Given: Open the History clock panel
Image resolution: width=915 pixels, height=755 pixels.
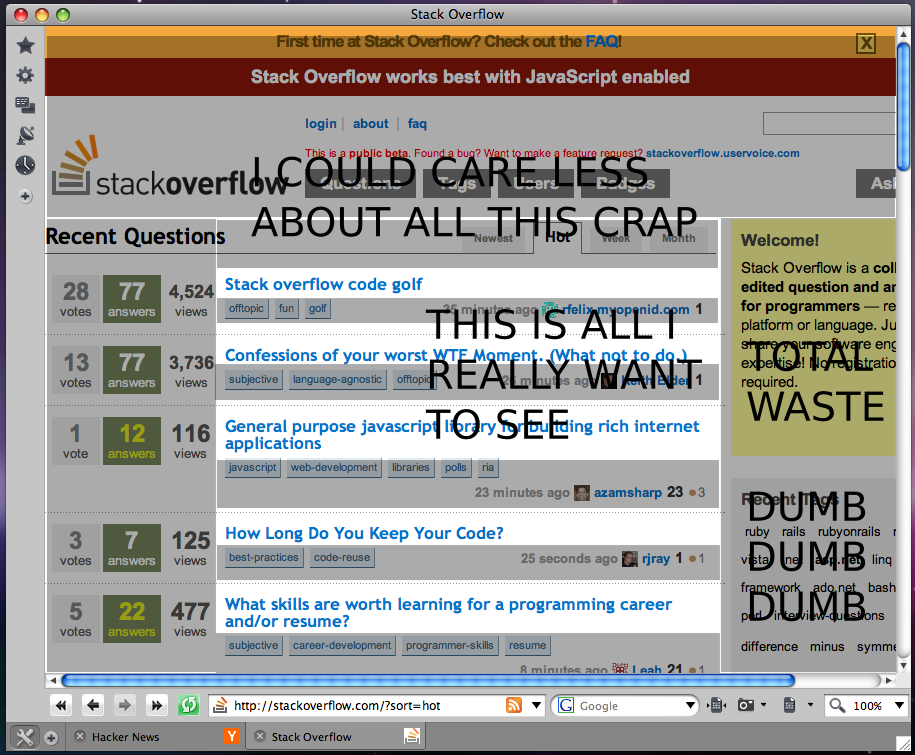Looking at the screenshot, I should pyautogui.click(x=25, y=166).
